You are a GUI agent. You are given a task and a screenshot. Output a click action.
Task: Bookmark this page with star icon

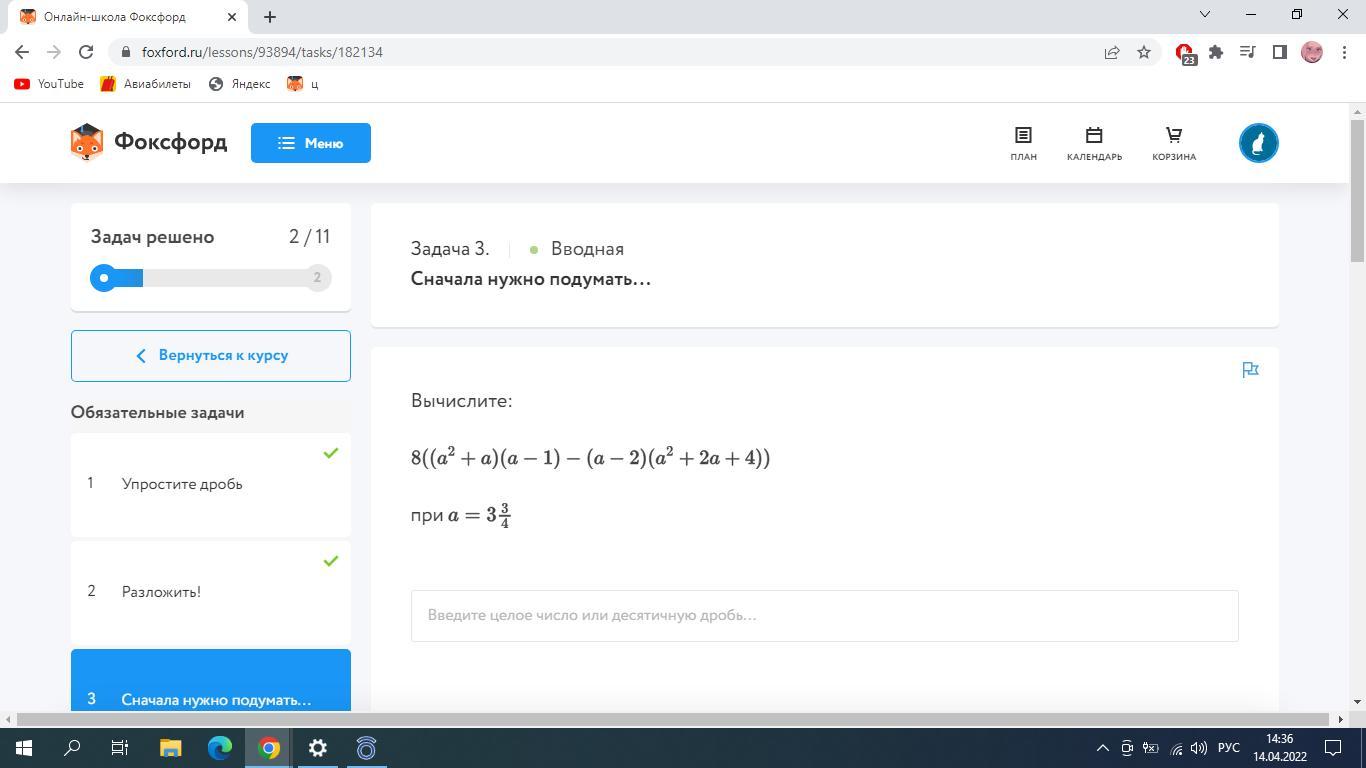point(1144,52)
